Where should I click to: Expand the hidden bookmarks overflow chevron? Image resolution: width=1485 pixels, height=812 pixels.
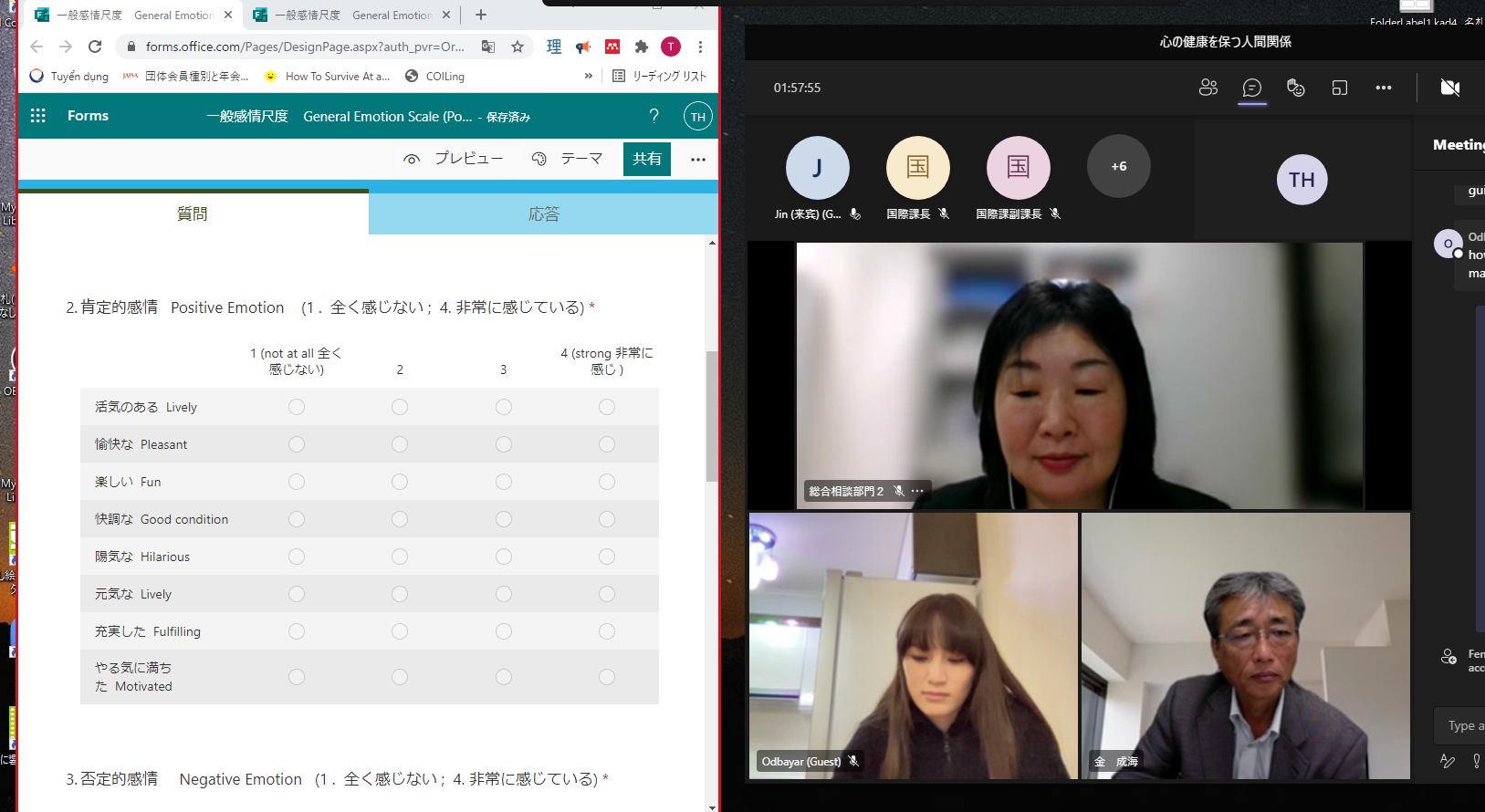point(589,76)
